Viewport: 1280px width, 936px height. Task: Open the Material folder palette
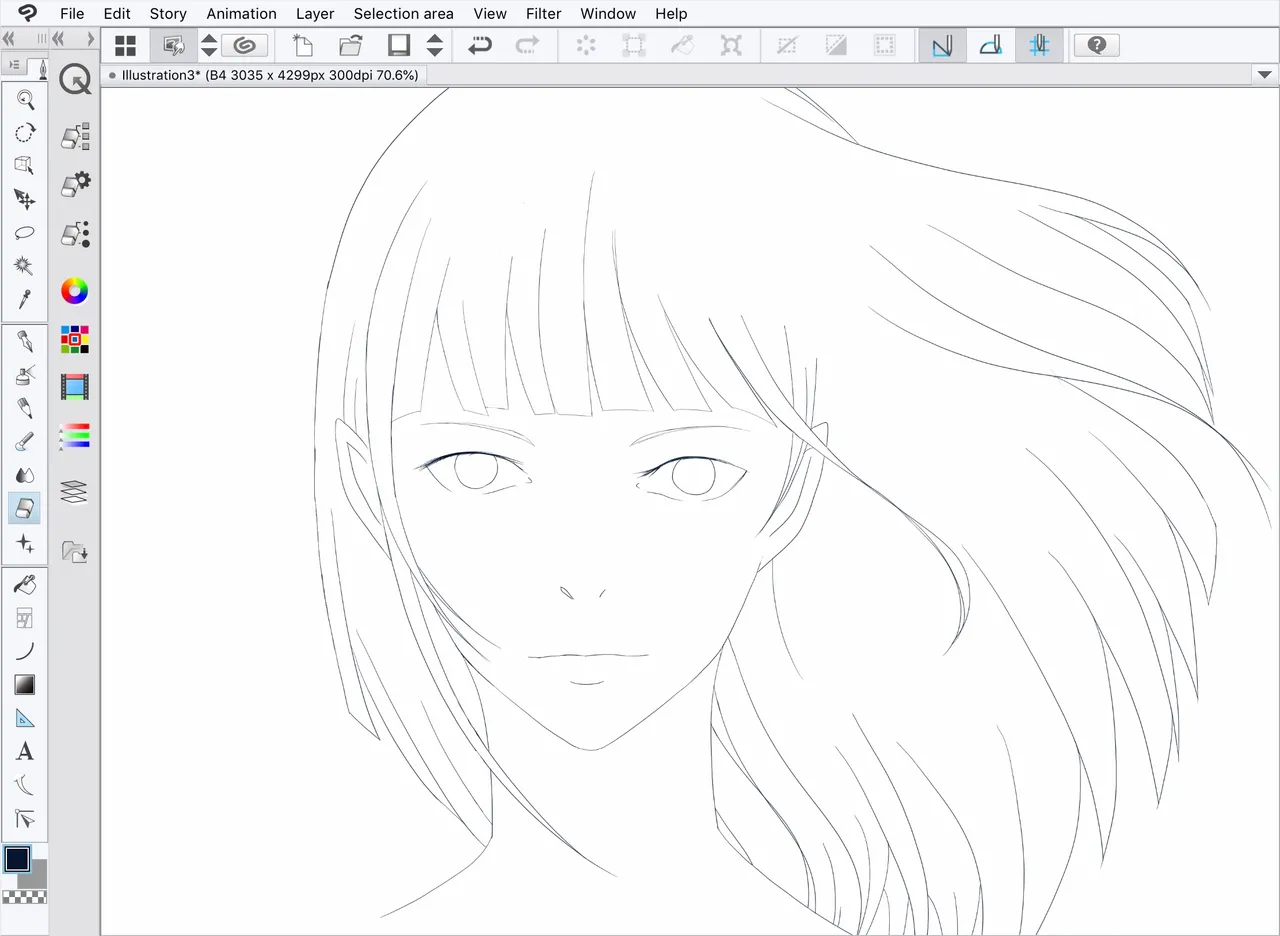point(75,550)
